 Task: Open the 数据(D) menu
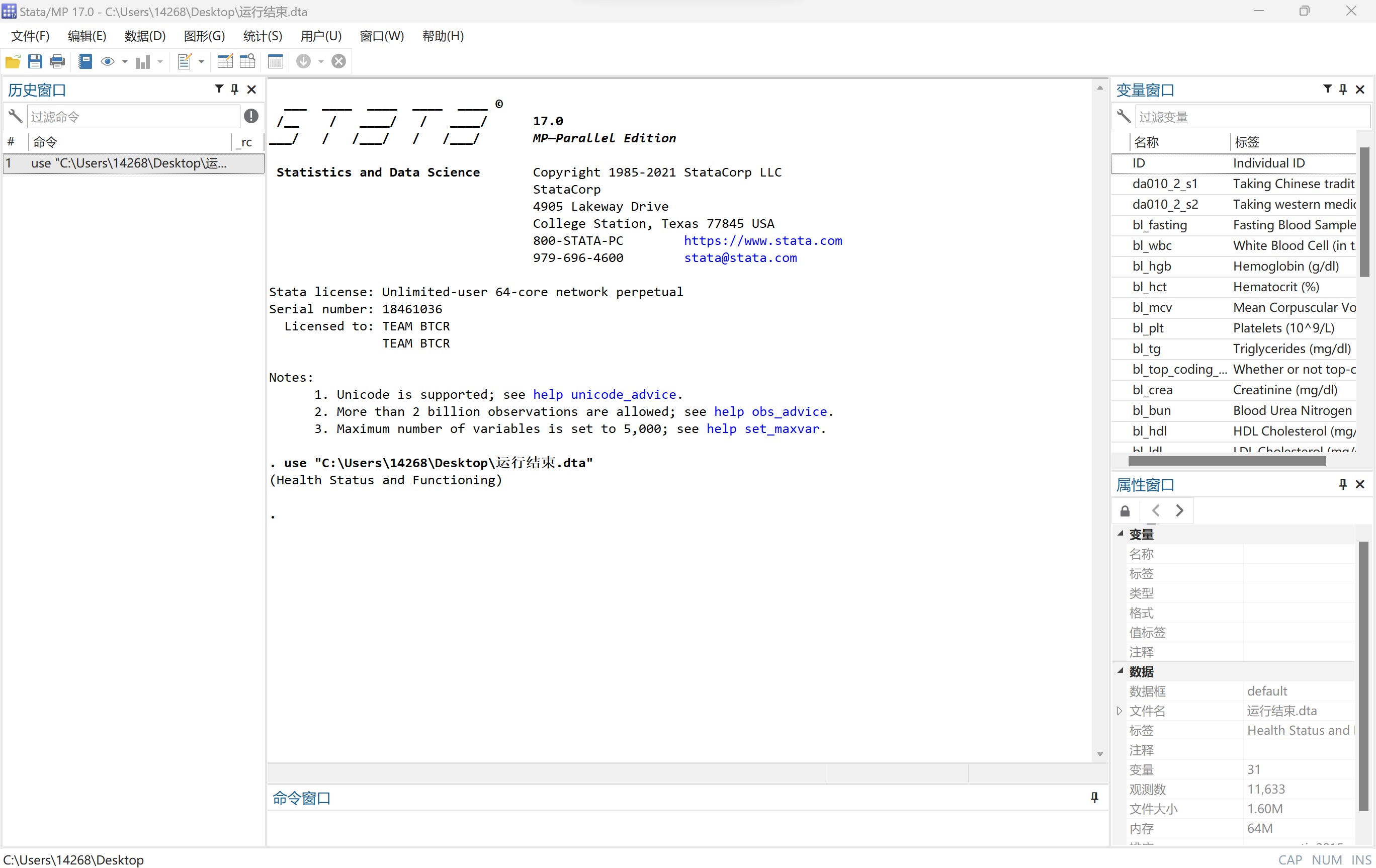pos(144,36)
